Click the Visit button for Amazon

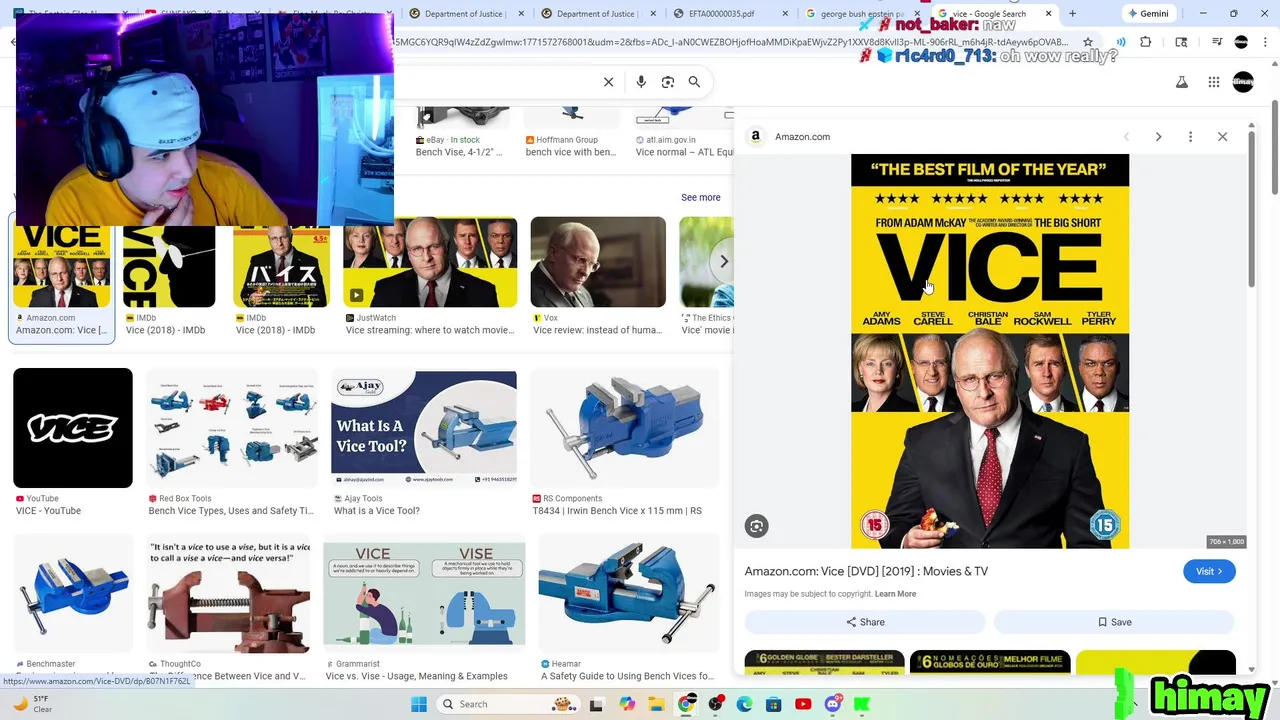tap(1209, 571)
